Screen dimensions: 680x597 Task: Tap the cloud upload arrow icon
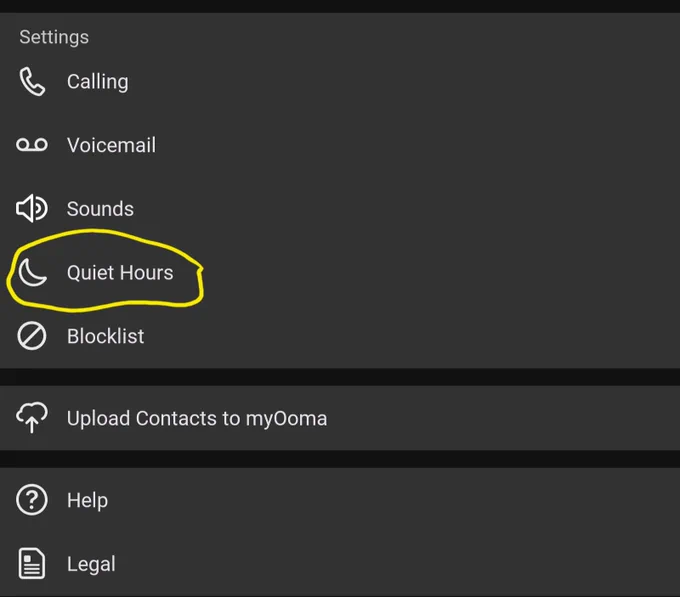[x=32, y=417]
